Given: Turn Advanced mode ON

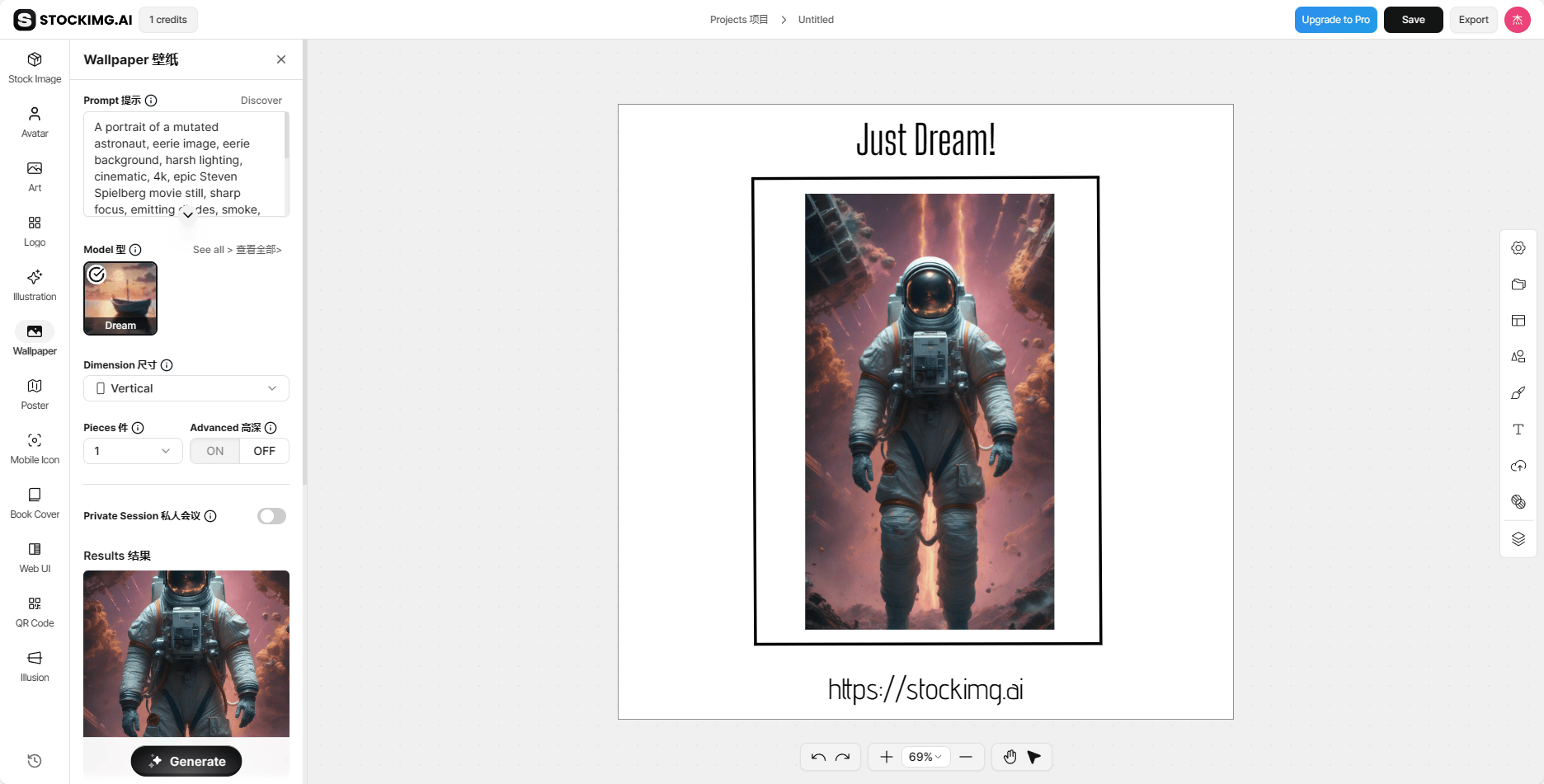Looking at the screenshot, I should pyautogui.click(x=214, y=451).
